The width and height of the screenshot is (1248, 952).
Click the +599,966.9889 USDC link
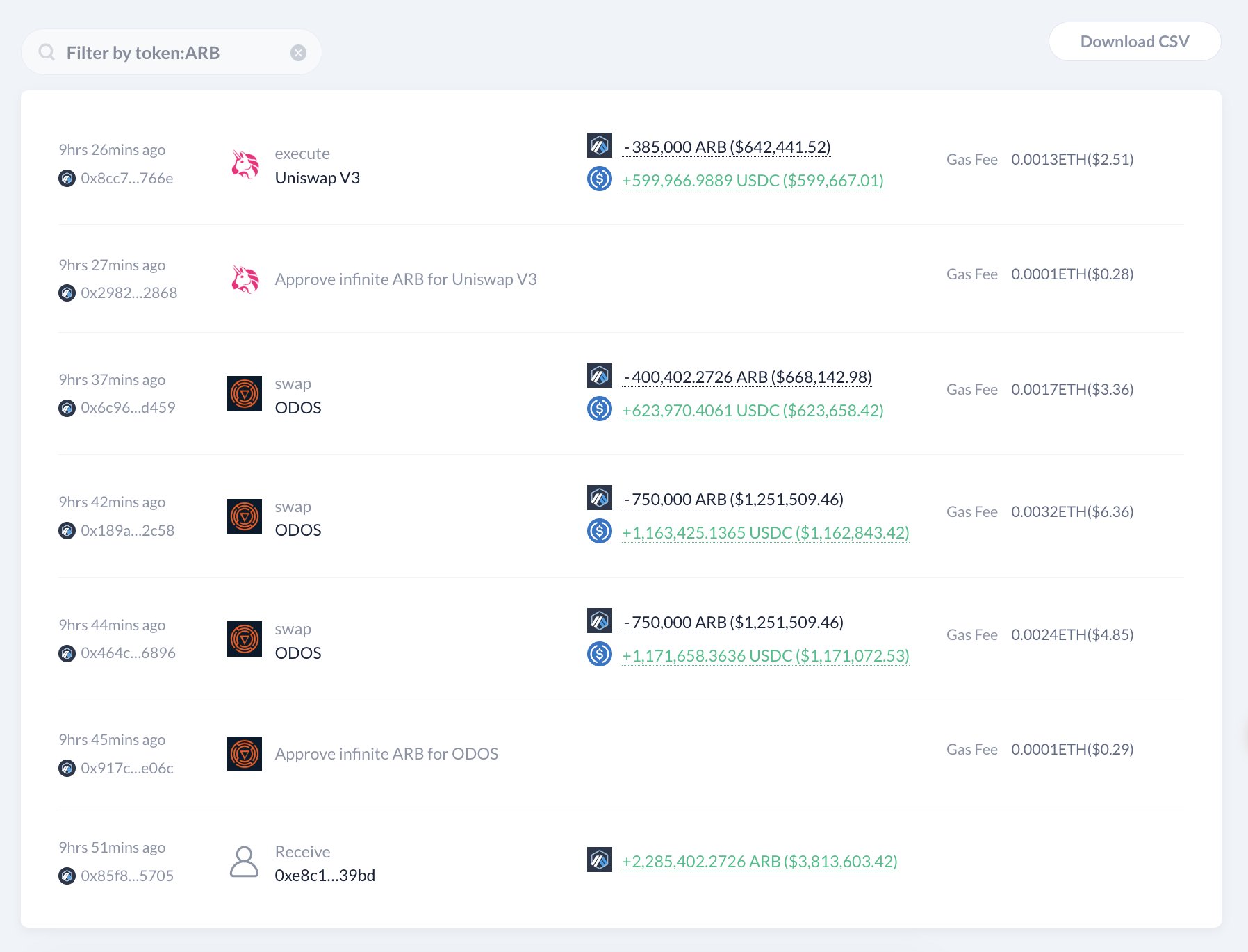tap(752, 180)
